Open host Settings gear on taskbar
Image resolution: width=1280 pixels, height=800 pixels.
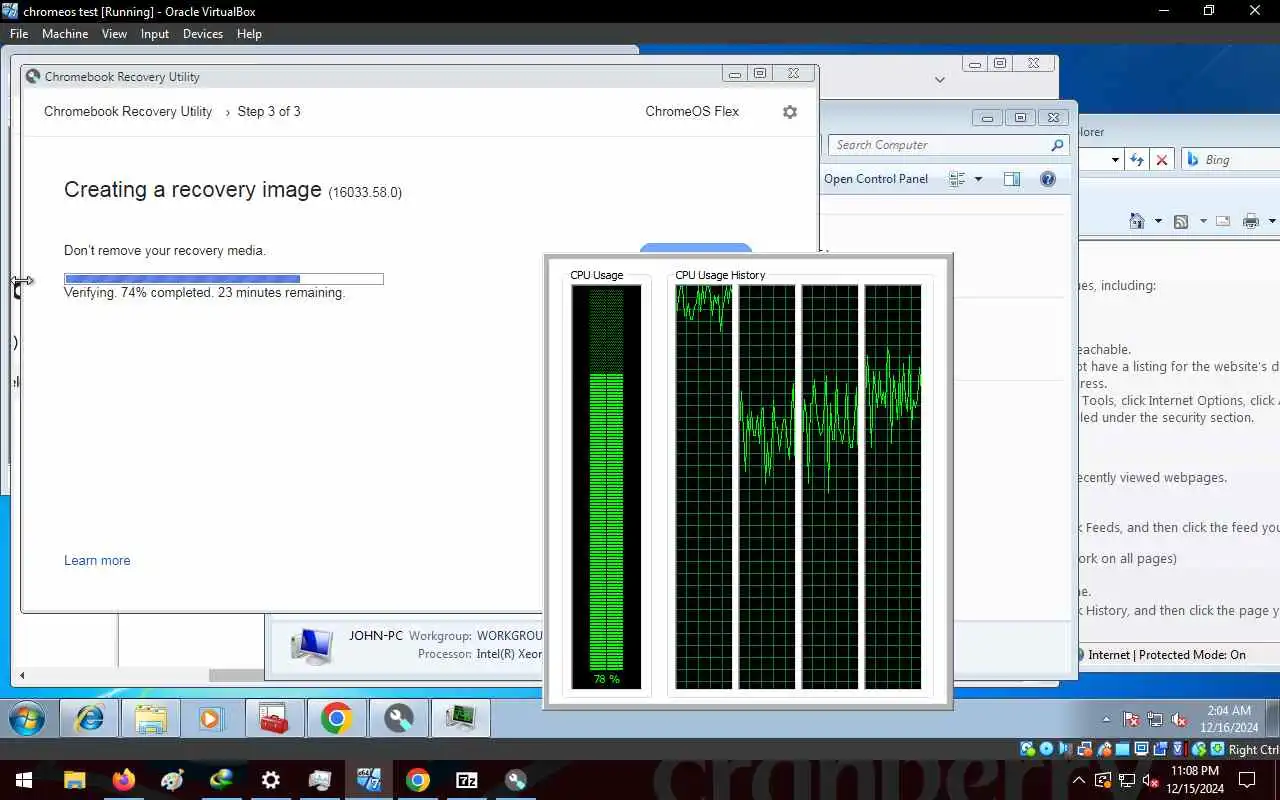(x=270, y=780)
